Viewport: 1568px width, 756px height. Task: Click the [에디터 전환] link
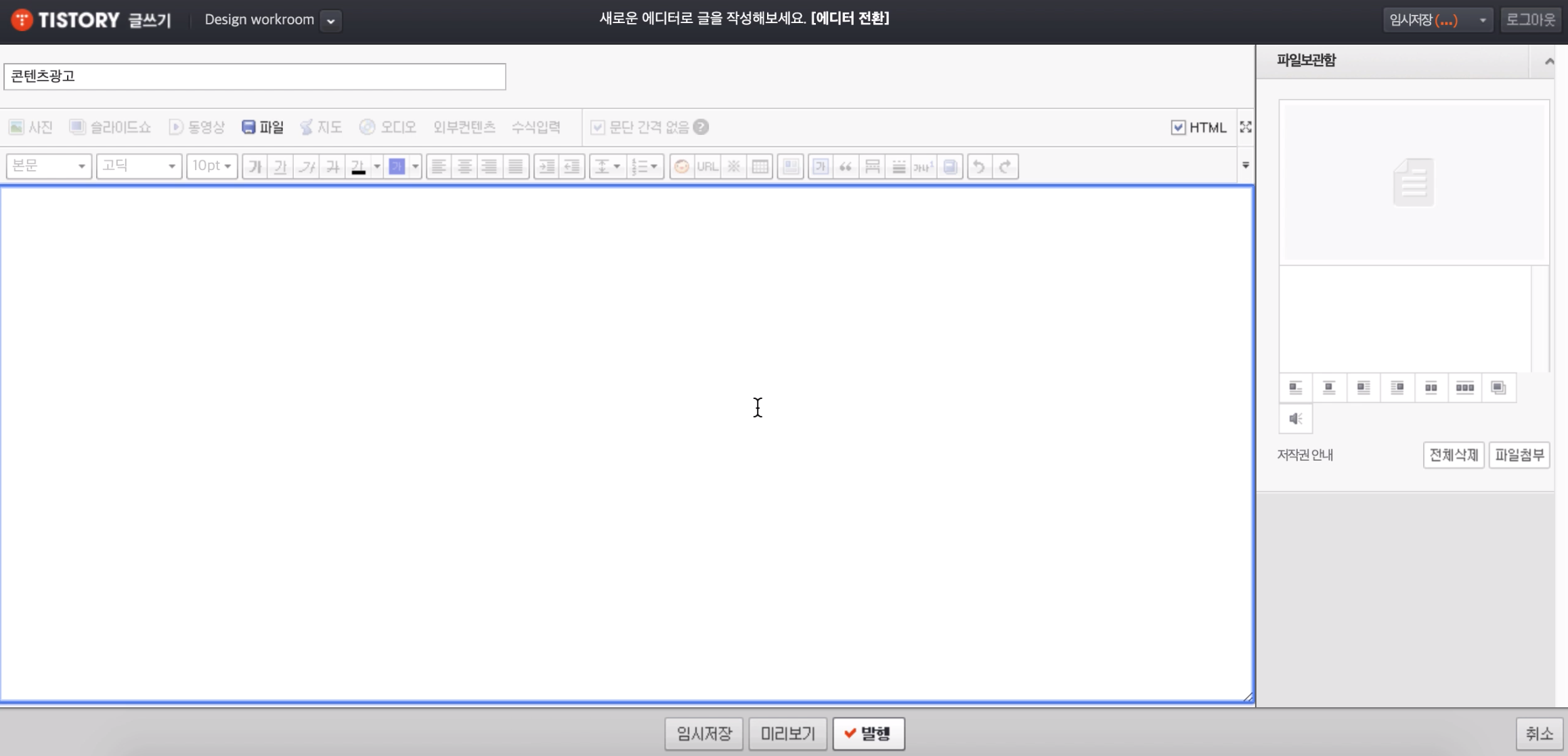pos(850,18)
